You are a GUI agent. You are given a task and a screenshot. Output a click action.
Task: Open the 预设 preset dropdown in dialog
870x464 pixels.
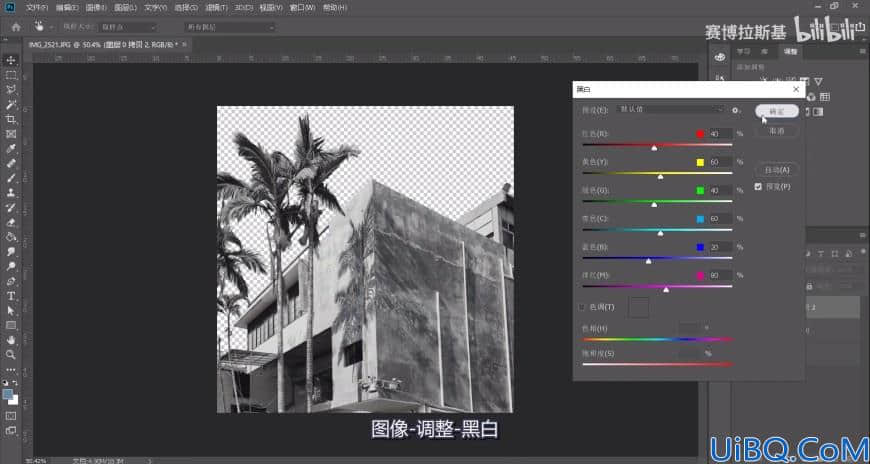coord(671,110)
